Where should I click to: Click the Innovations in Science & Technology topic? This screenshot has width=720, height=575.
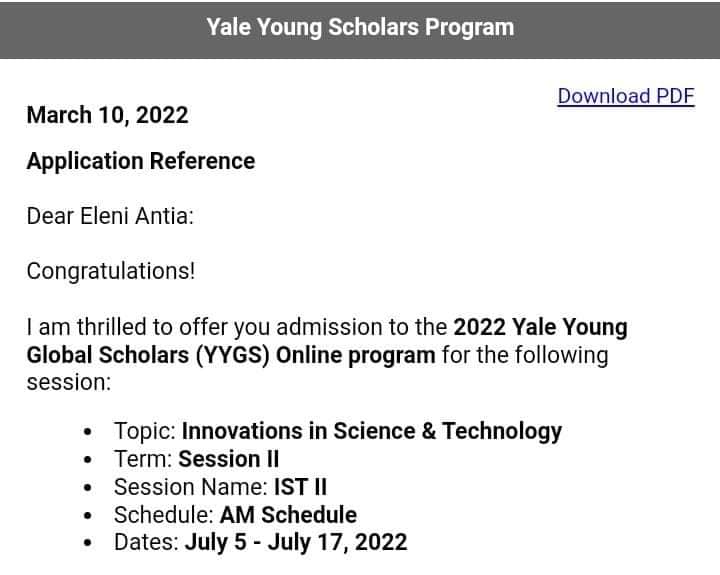[371, 431]
